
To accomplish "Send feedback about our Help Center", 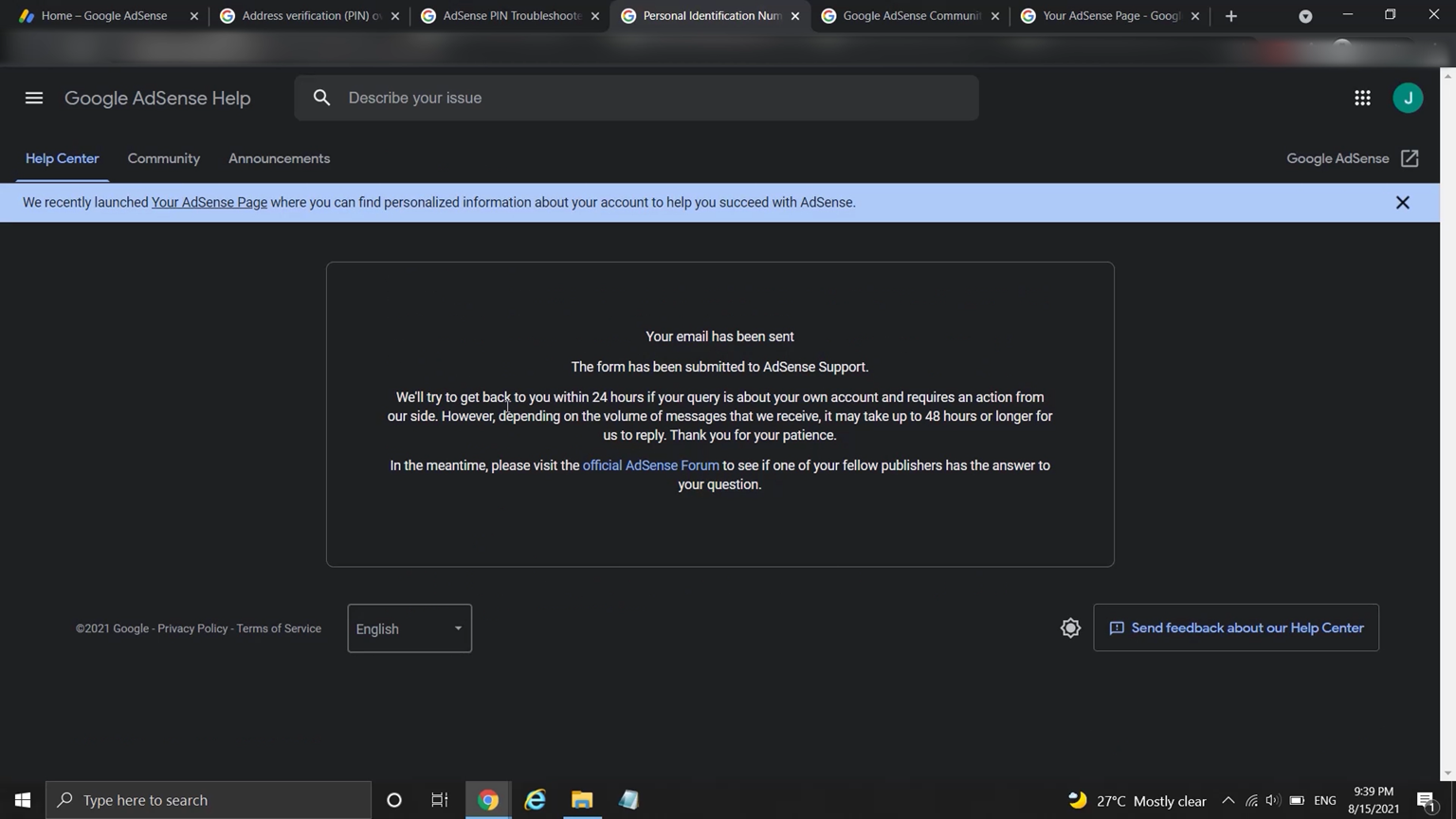I will [x=1236, y=628].
